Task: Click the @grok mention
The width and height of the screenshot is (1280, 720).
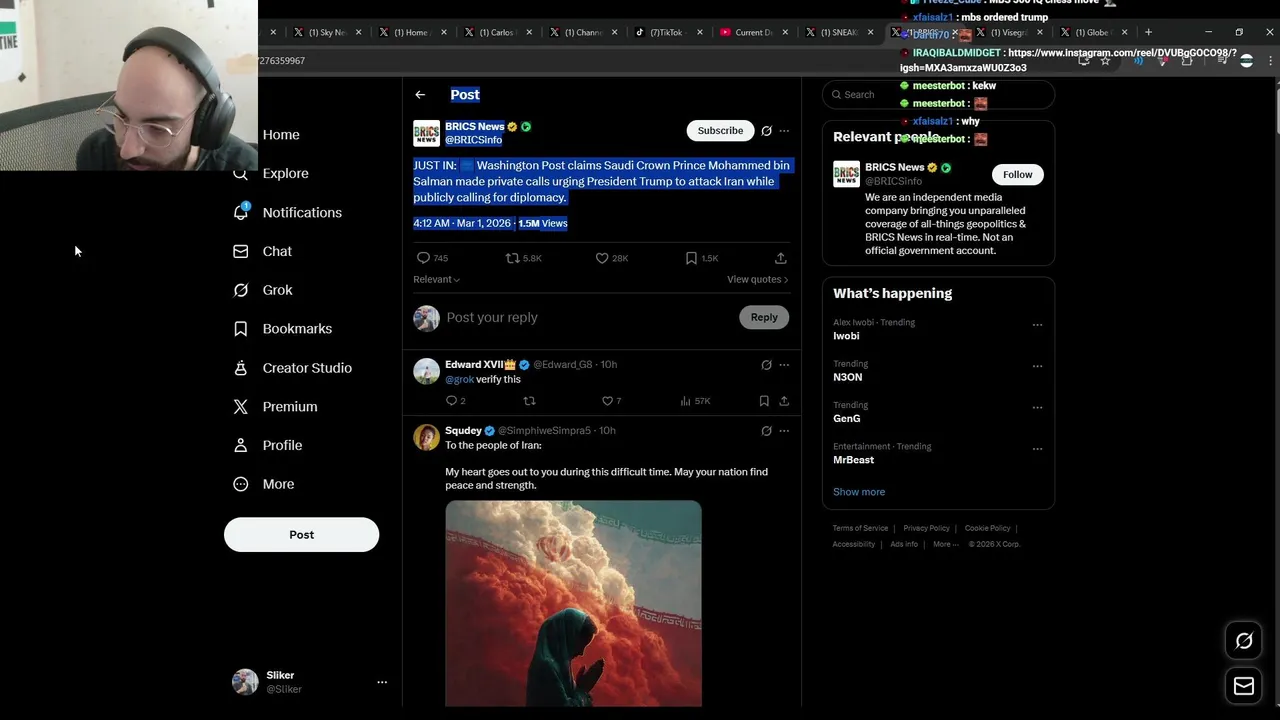Action: 459,380
